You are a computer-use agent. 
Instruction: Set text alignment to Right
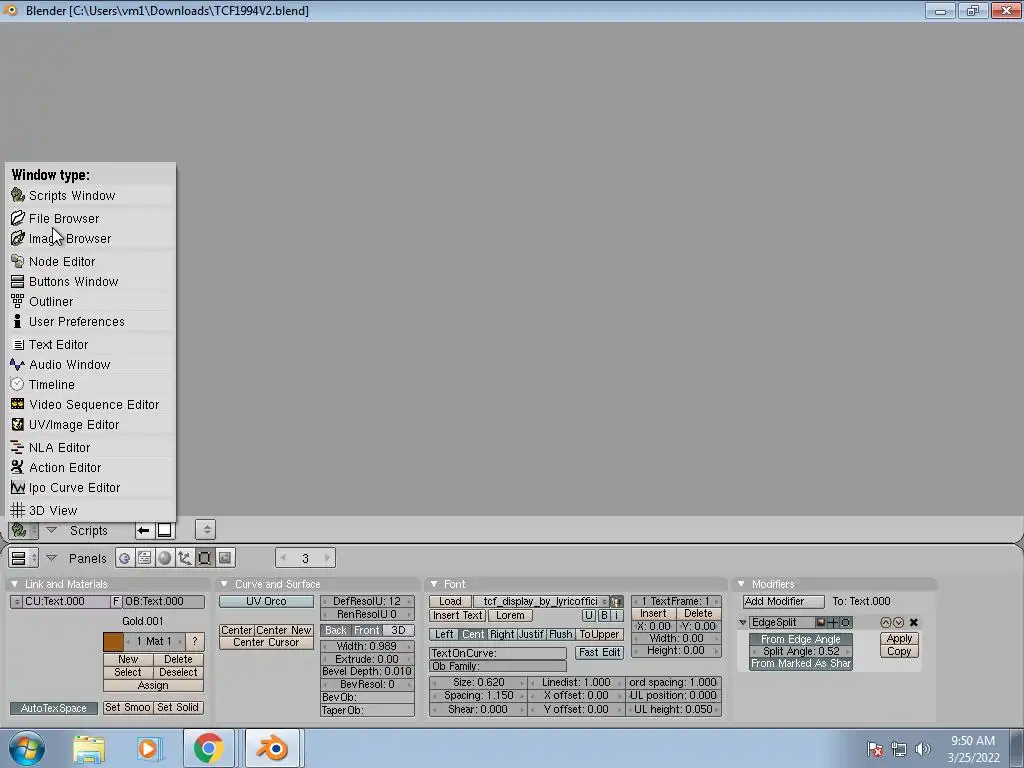(502, 634)
